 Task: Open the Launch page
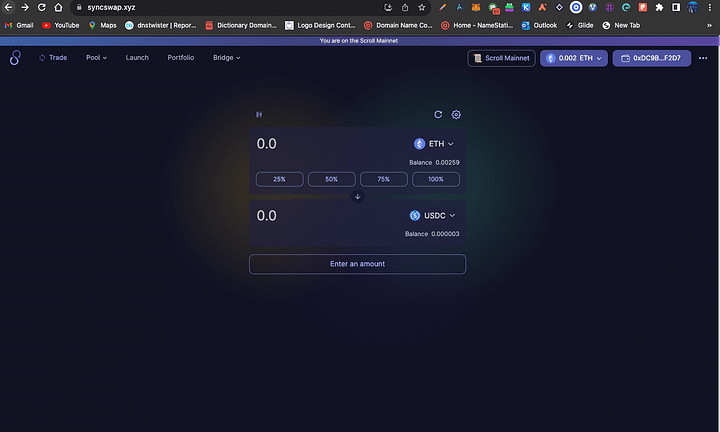137,58
